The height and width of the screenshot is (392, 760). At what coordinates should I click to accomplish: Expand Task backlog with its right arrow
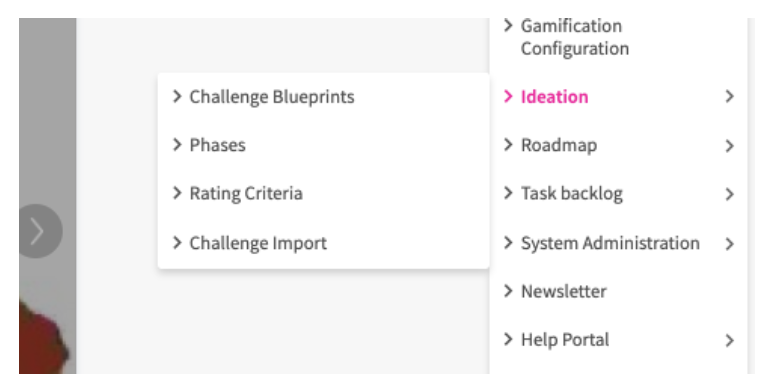(729, 194)
